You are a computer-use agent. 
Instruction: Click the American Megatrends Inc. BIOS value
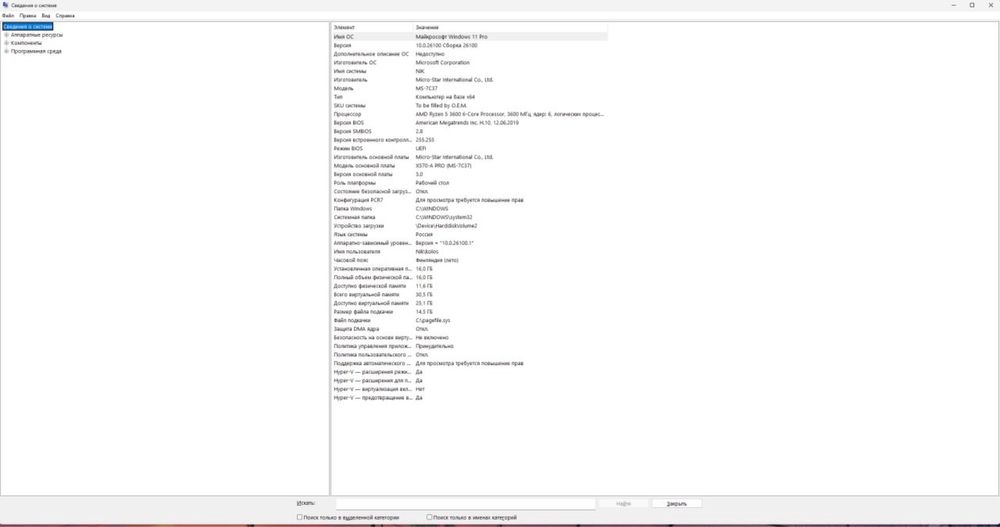click(x=467, y=123)
